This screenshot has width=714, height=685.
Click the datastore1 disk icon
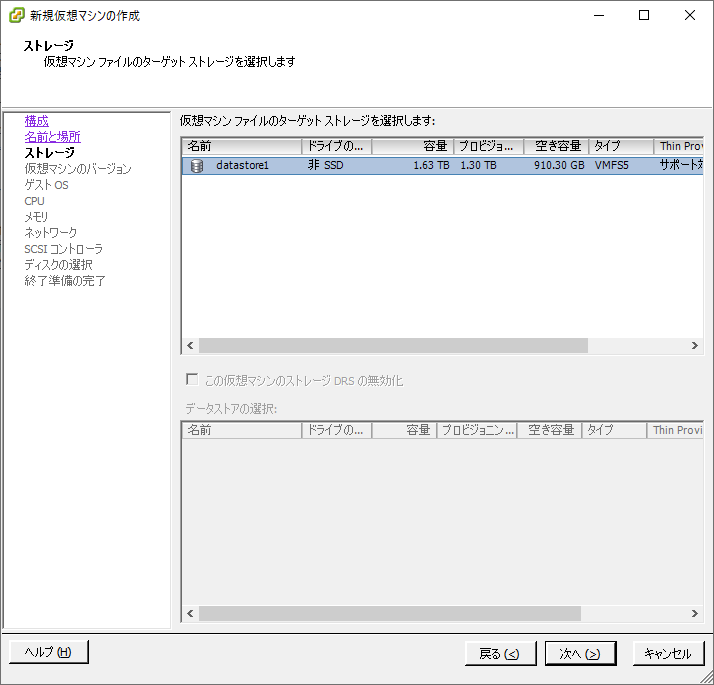(197, 166)
